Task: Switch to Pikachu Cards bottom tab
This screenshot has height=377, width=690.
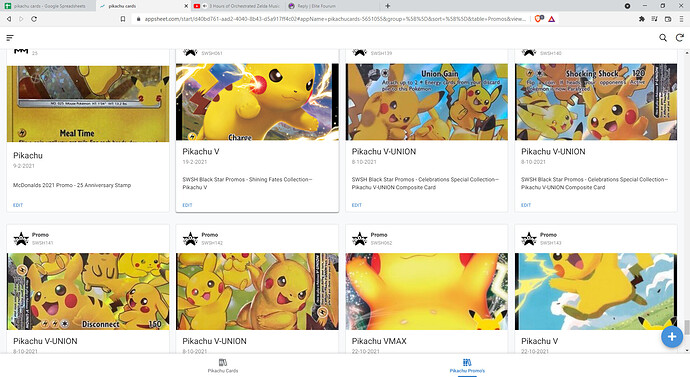Action: 223,366
